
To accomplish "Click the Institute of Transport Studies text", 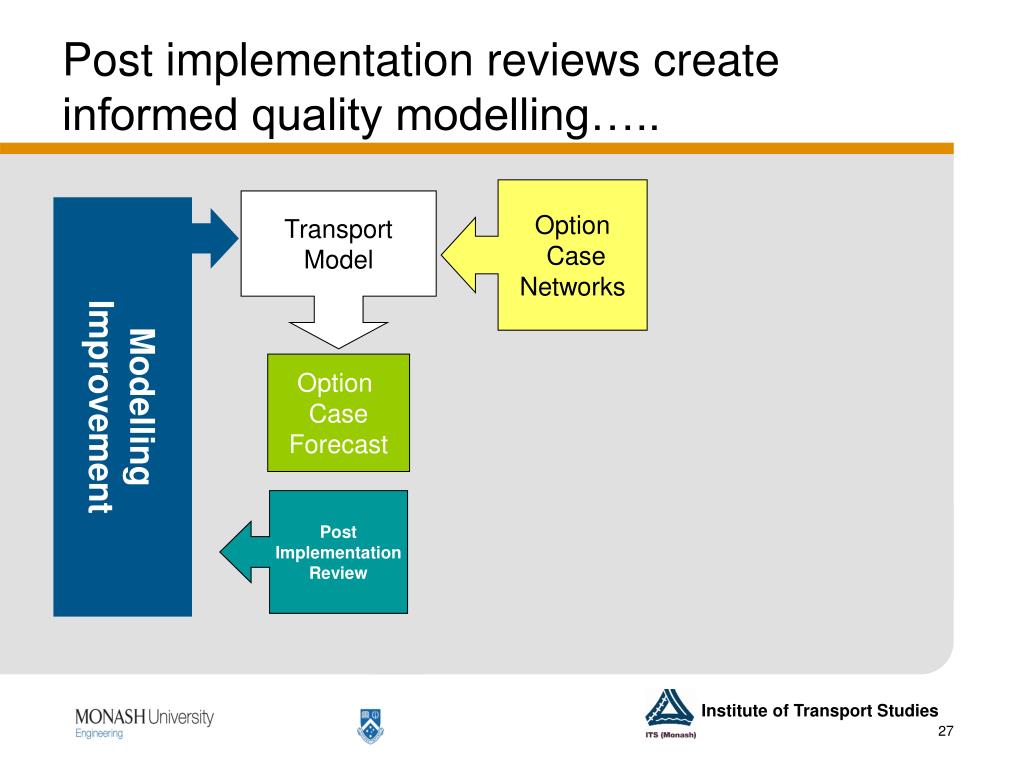I will pyautogui.click(x=819, y=711).
